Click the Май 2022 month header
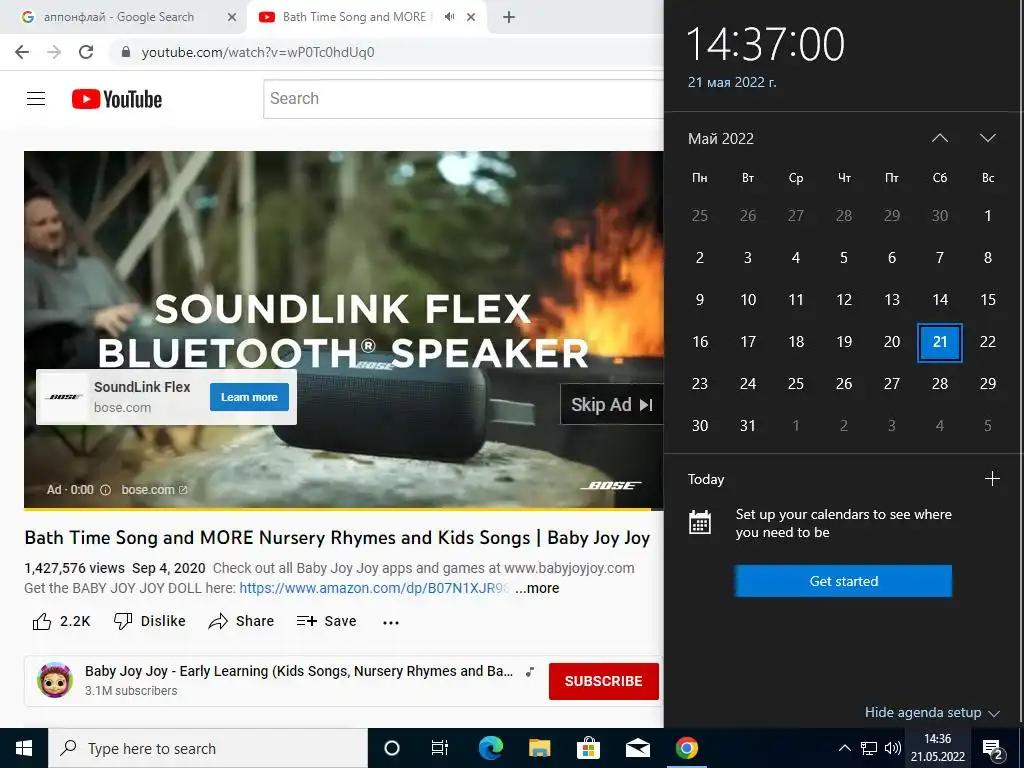Viewport: 1024px width, 768px height. pyautogui.click(x=720, y=138)
